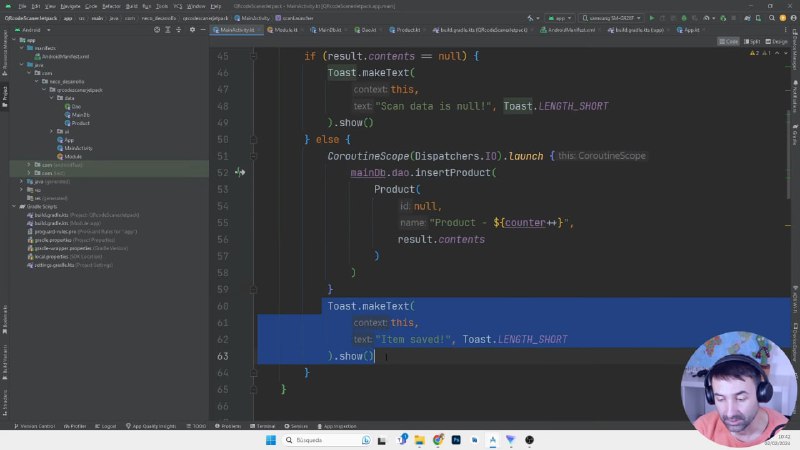Open Project panel gear options
800x450 pixels.
coord(192,30)
